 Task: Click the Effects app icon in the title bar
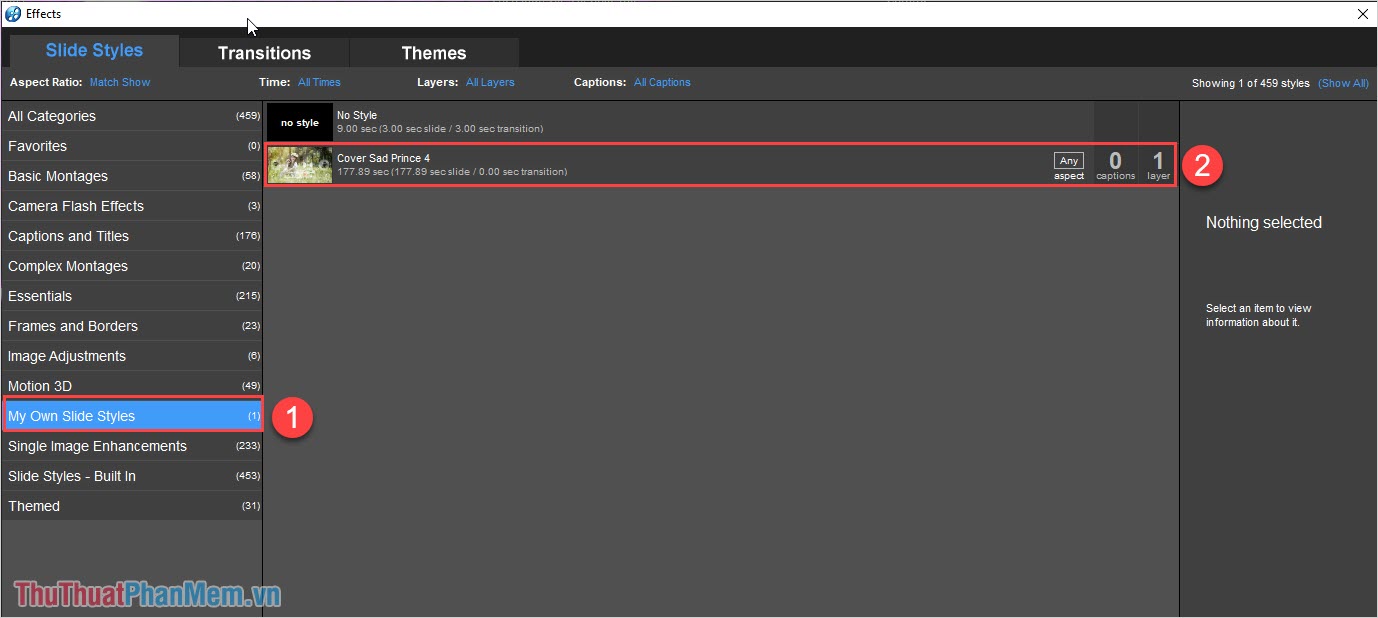click(14, 13)
